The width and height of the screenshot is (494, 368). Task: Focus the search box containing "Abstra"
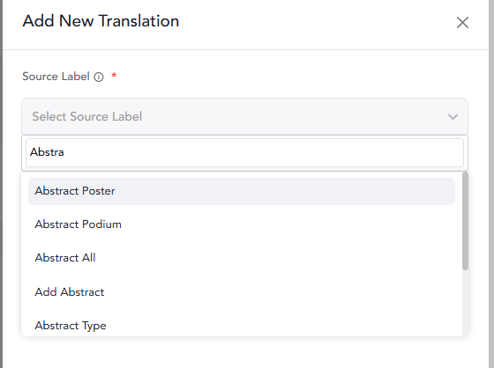coord(245,153)
